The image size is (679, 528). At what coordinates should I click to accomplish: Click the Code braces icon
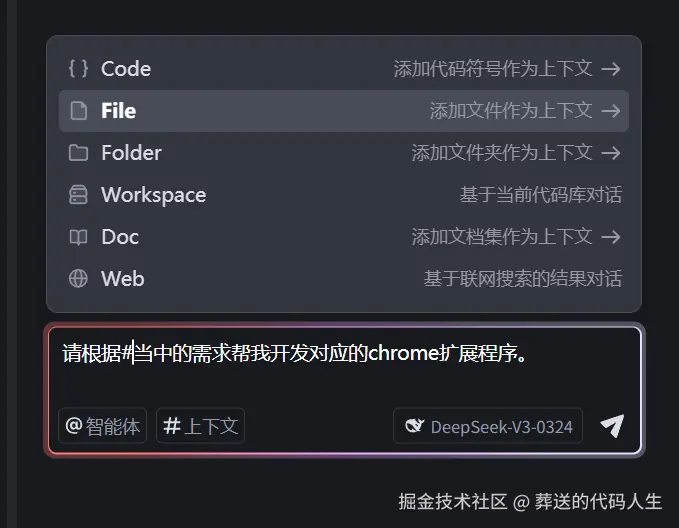[78, 69]
